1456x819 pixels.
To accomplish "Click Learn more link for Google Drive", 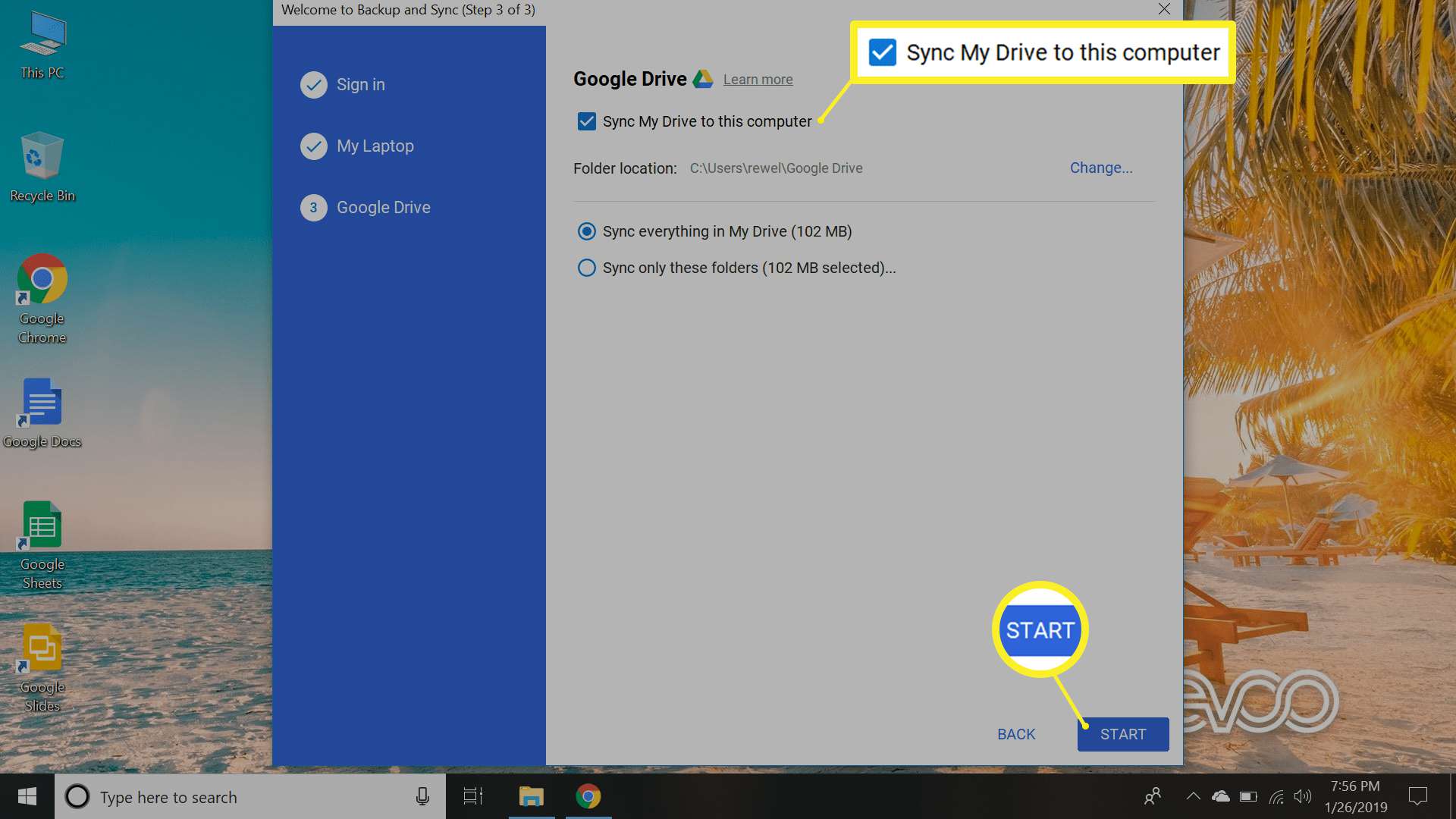I will click(x=757, y=79).
